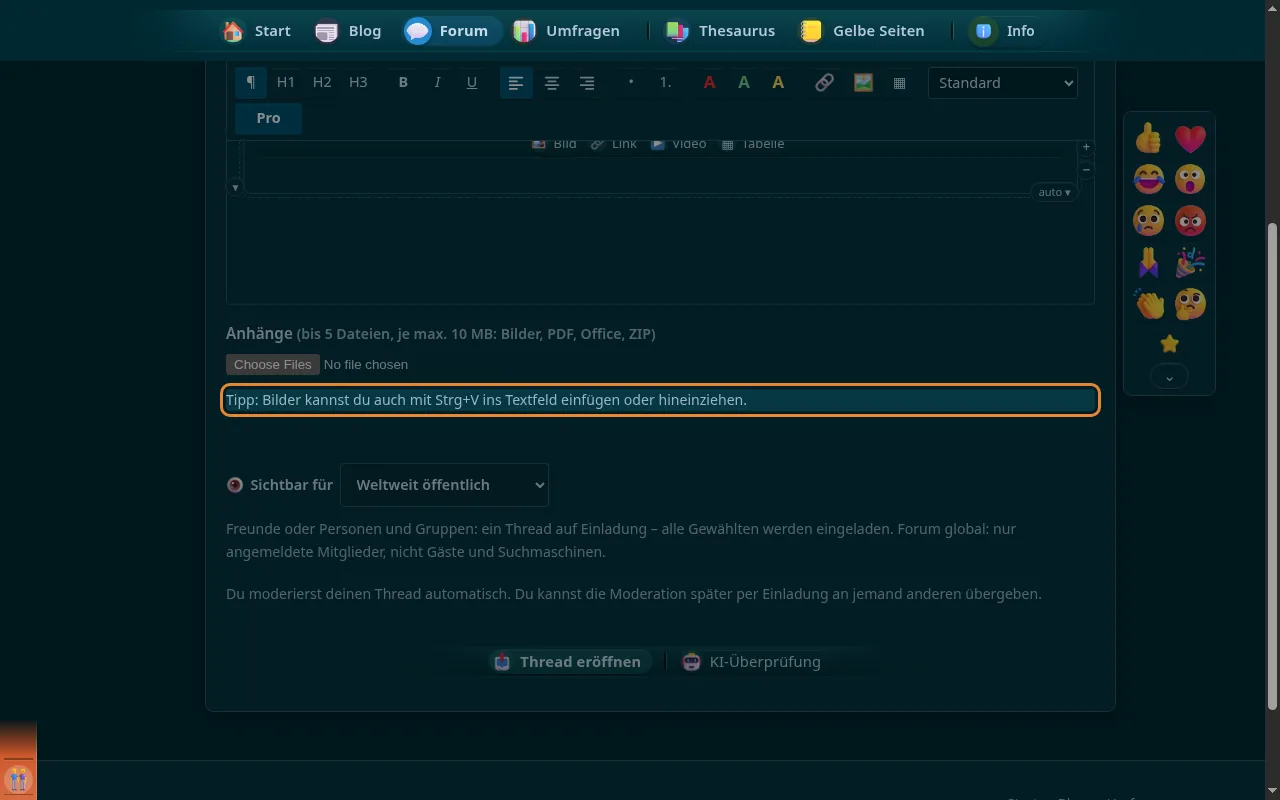Open the Umfragen section
The image size is (1280, 800).
pyautogui.click(x=566, y=31)
